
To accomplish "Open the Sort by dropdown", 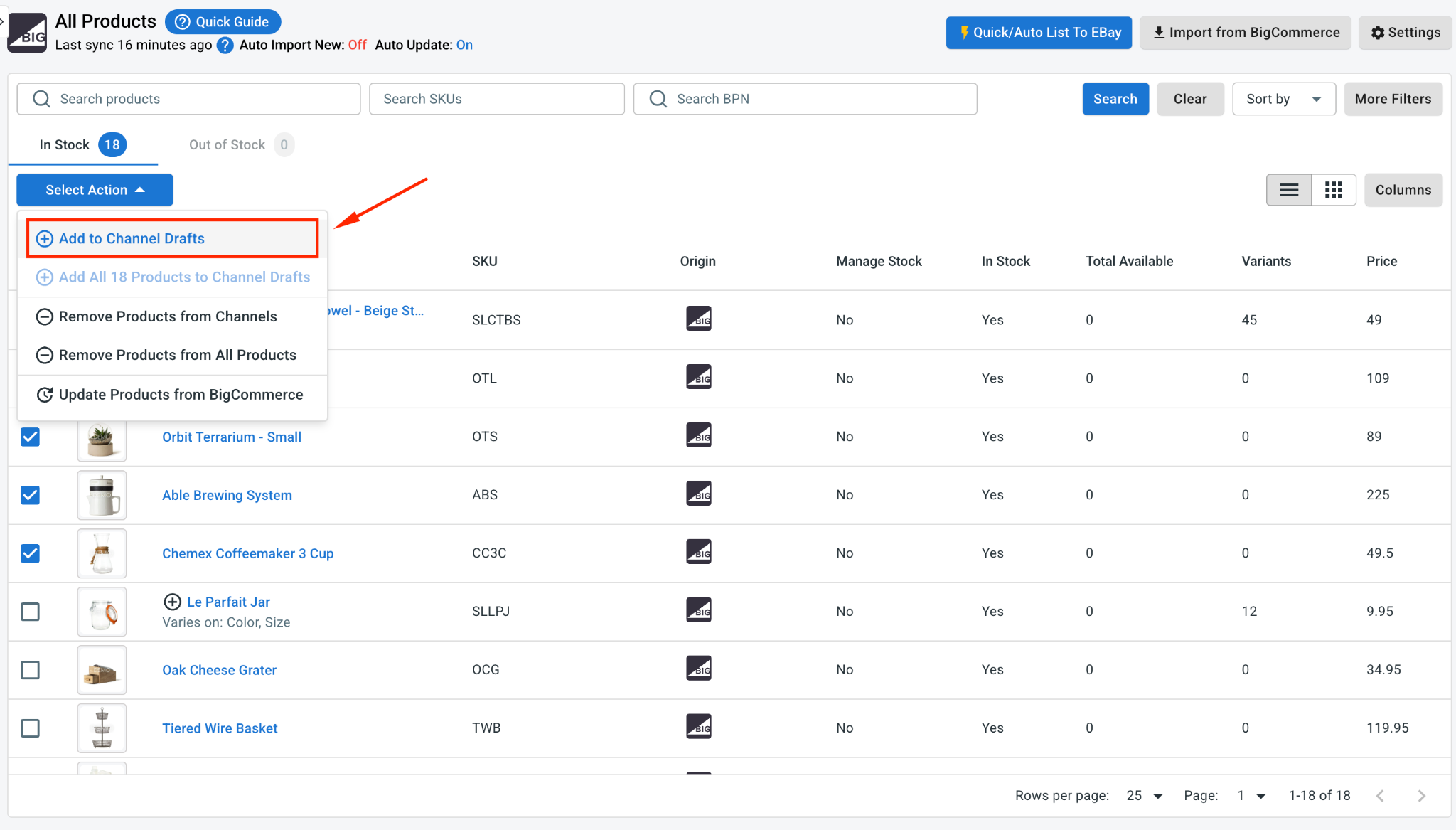I will pos(1284,99).
